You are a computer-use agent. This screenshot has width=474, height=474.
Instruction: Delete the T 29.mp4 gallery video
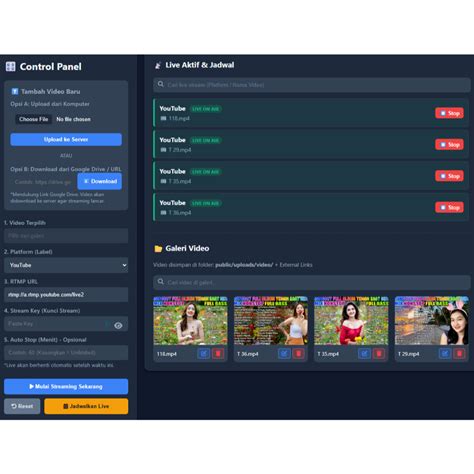[x=459, y=354]
